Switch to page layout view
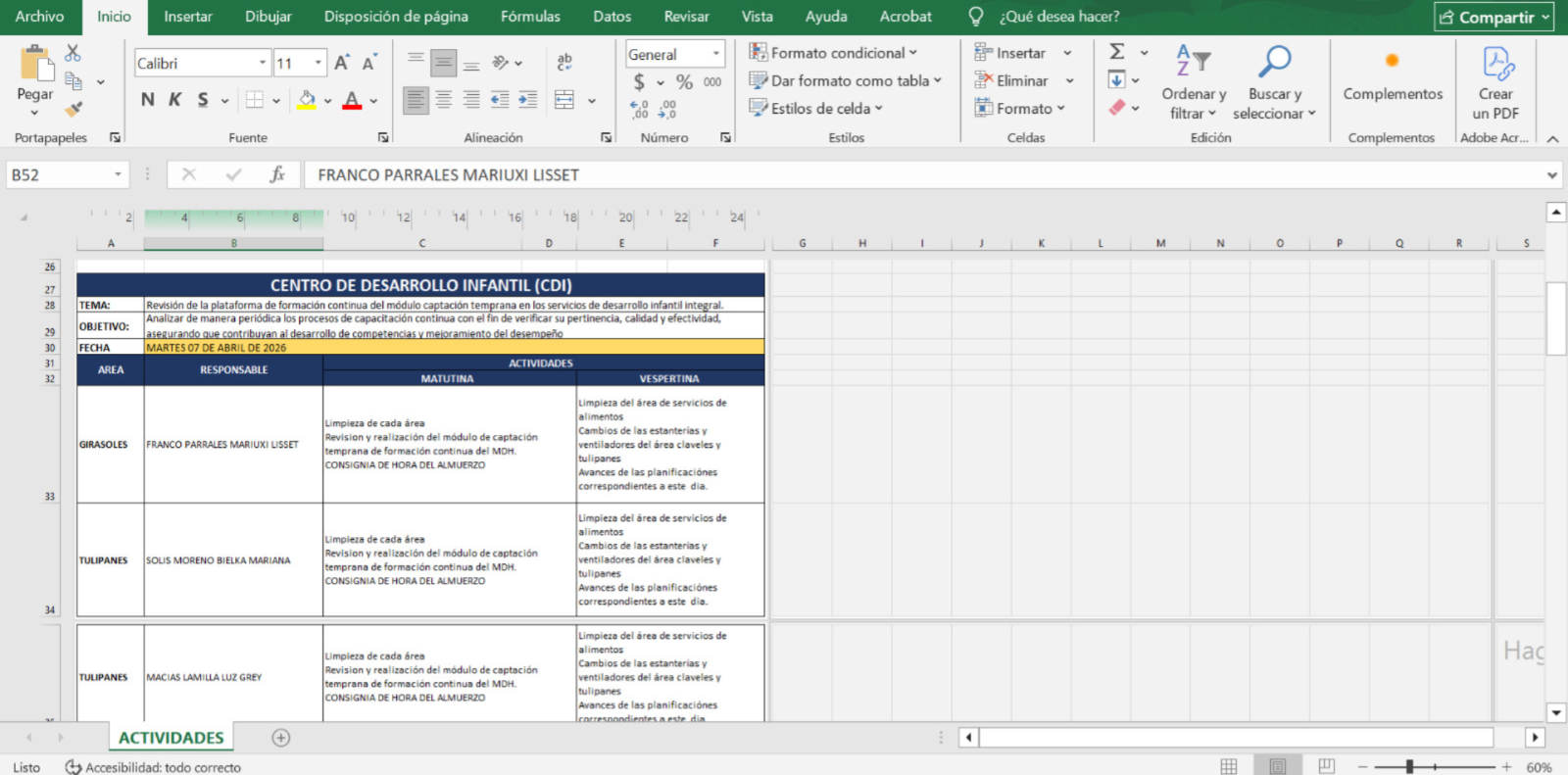1568x775 pixels. coord(1277,766)
